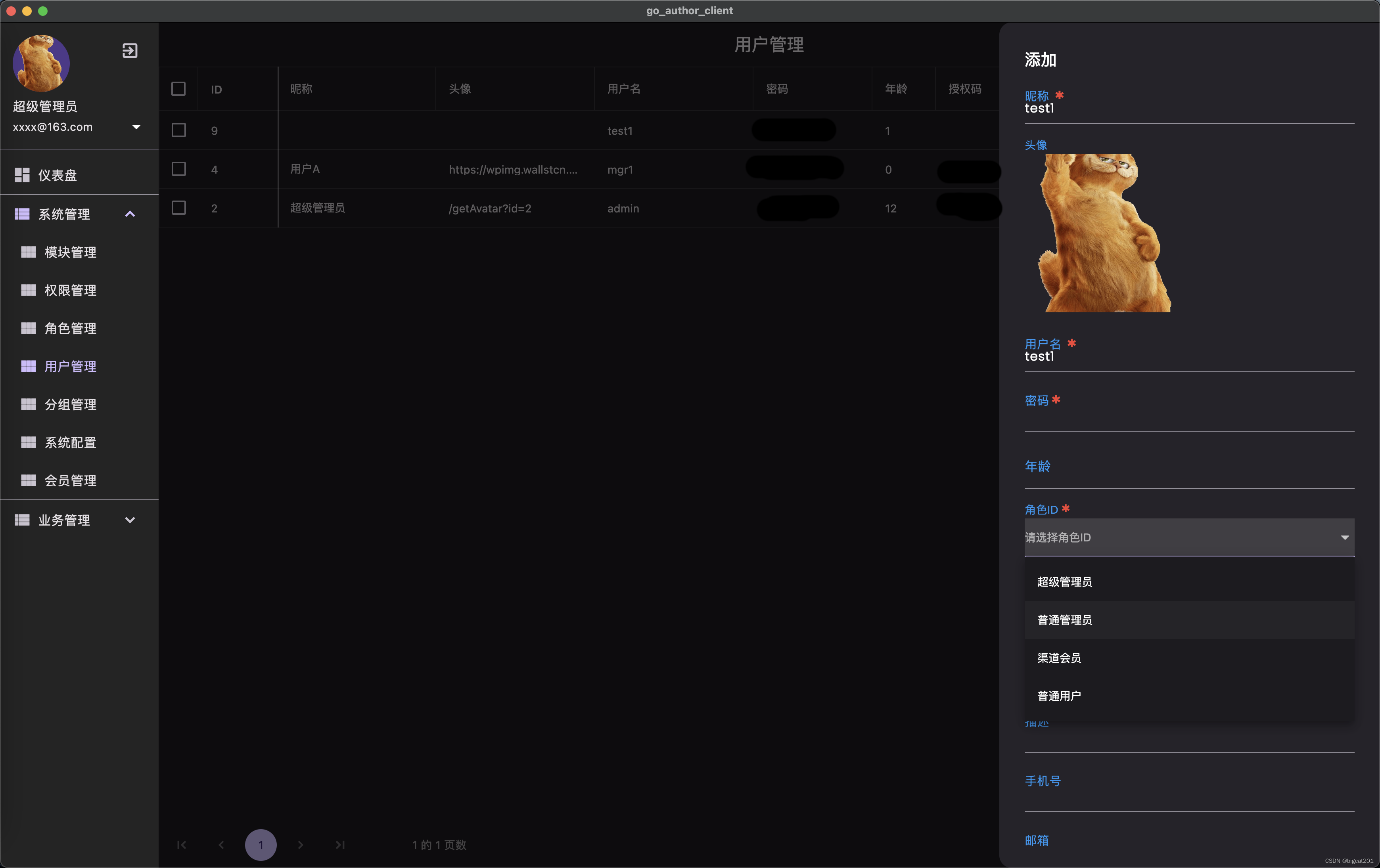1380x868 pixels.
Task: Open the account email dropdown
Action: click(136, 127)
